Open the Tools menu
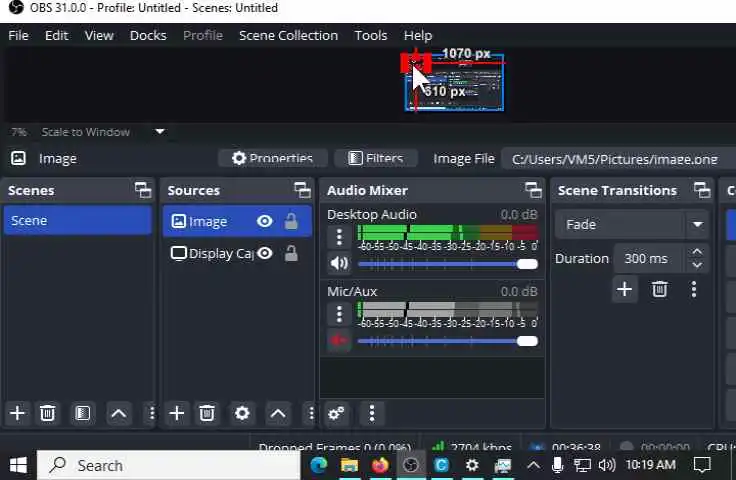Image resolution: width=736 pixels, height=480 pixels. tap(370, 35)
